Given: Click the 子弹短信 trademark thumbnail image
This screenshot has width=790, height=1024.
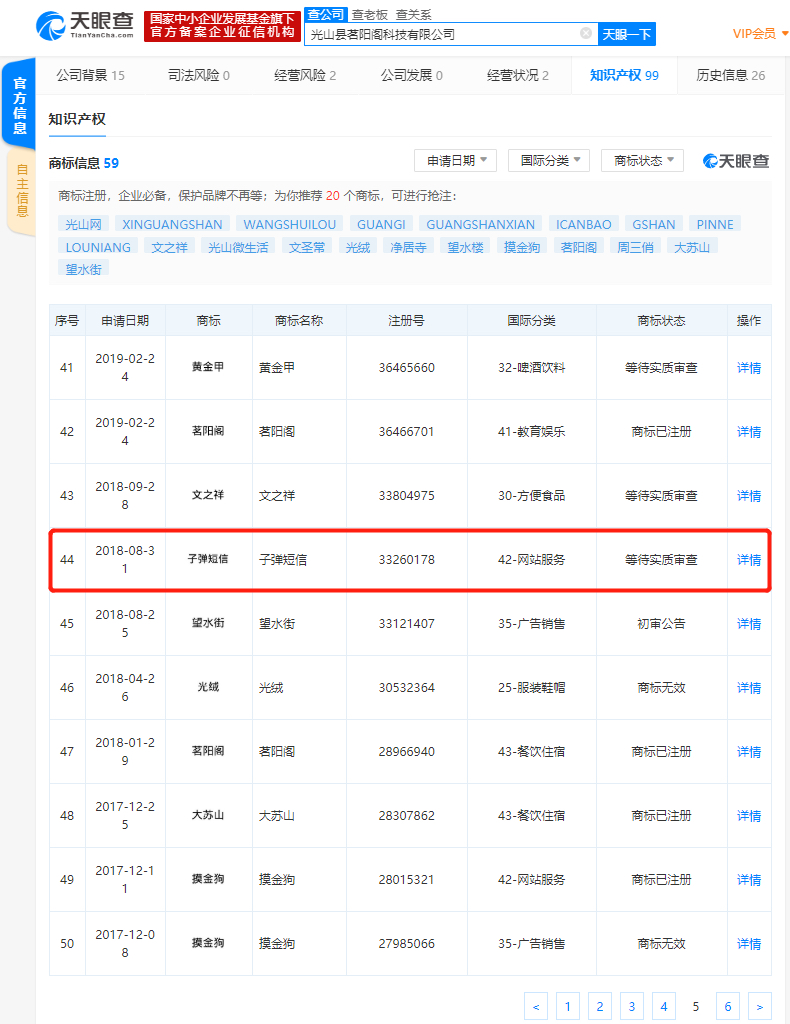Looking at the screenshot, I should (x=209, y=559).
